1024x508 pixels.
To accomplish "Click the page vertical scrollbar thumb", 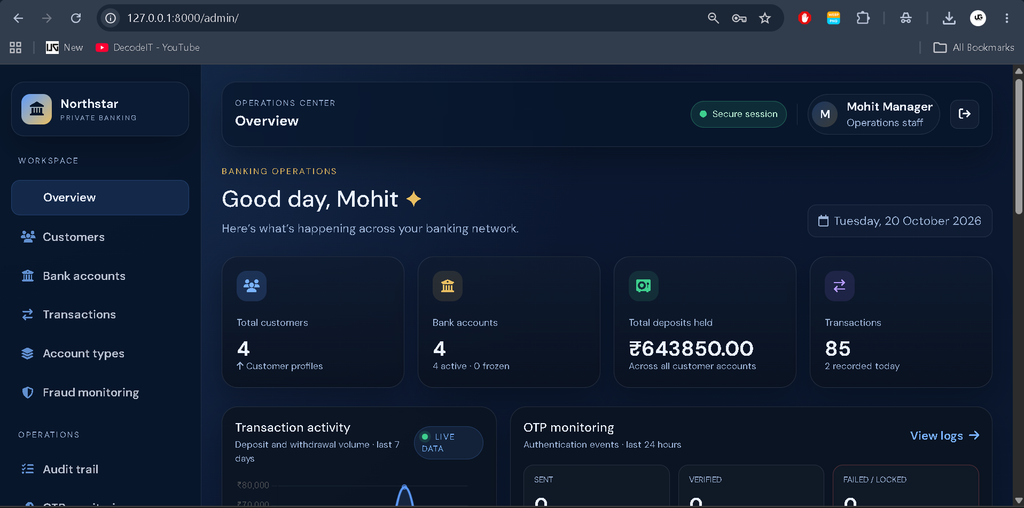I will 1018,145.
